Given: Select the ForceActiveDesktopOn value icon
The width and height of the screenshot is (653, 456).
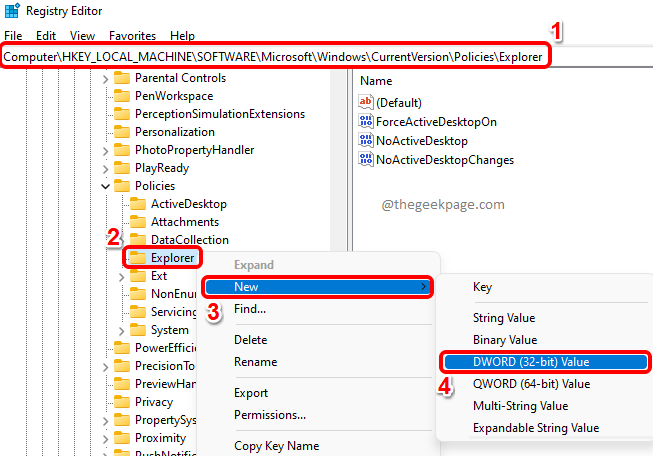Looking at the screenshot, I should pos(365,122).
